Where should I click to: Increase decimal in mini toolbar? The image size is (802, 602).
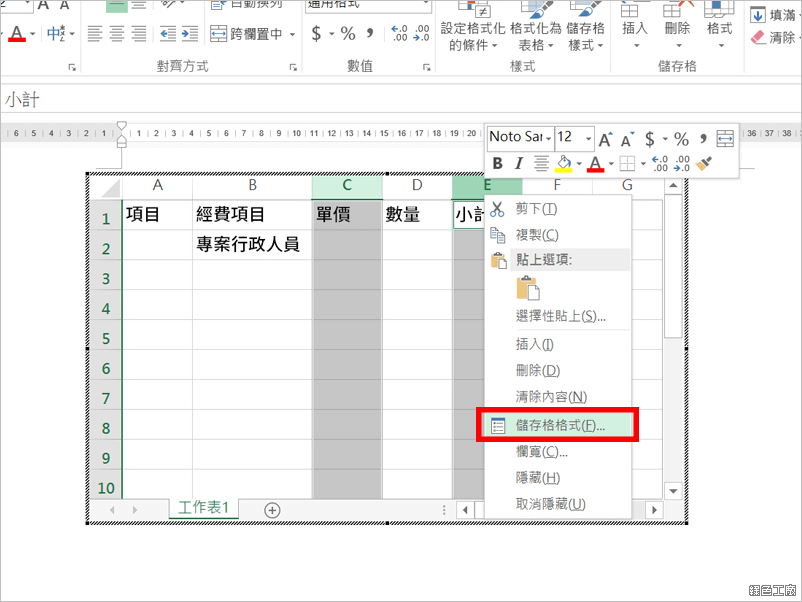(x=660, y=164)
